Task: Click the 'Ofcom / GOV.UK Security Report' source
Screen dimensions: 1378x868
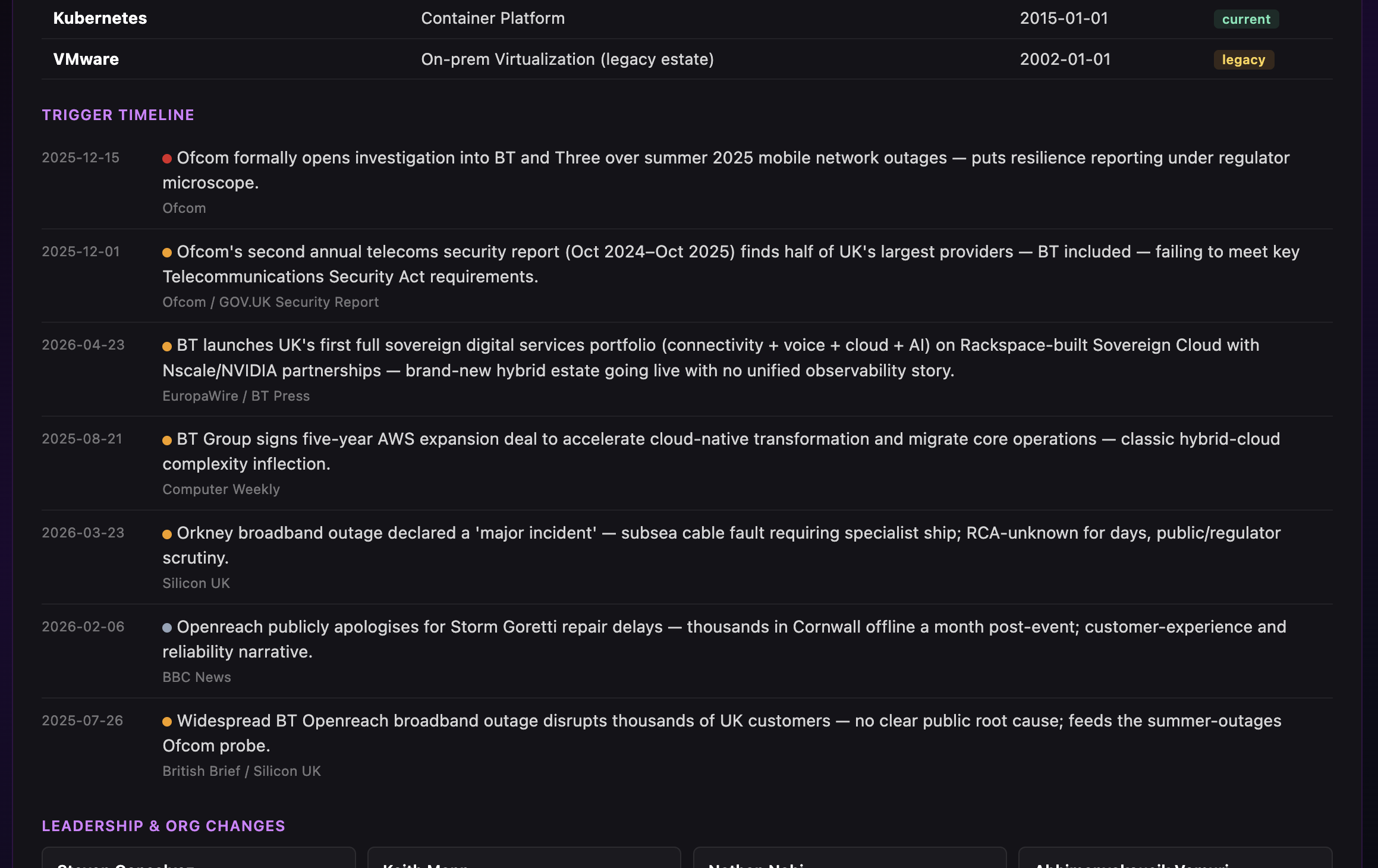Action: coord(270,302)
